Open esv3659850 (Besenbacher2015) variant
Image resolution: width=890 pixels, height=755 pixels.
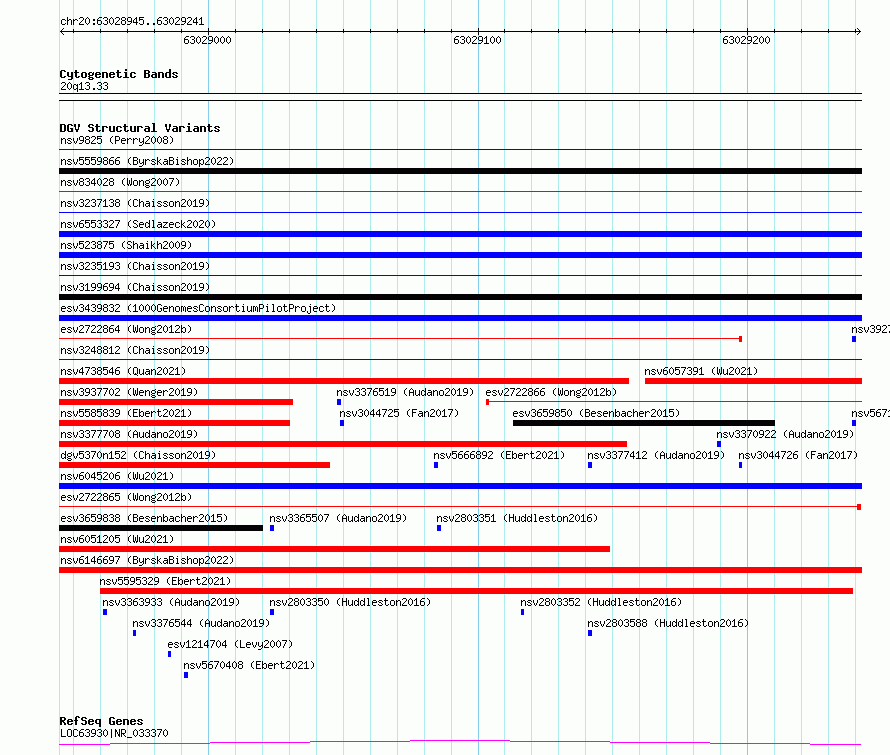[x=596, y=413]
